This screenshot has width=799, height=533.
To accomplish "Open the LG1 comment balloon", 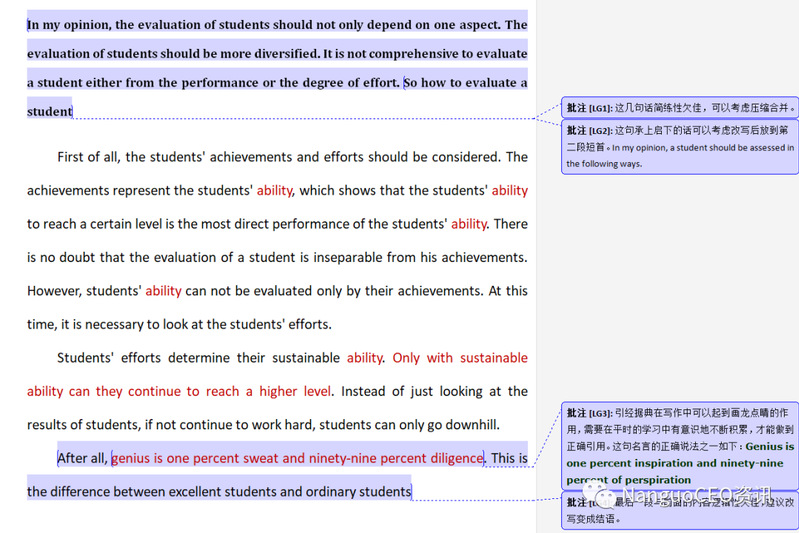I will [679, 108].
